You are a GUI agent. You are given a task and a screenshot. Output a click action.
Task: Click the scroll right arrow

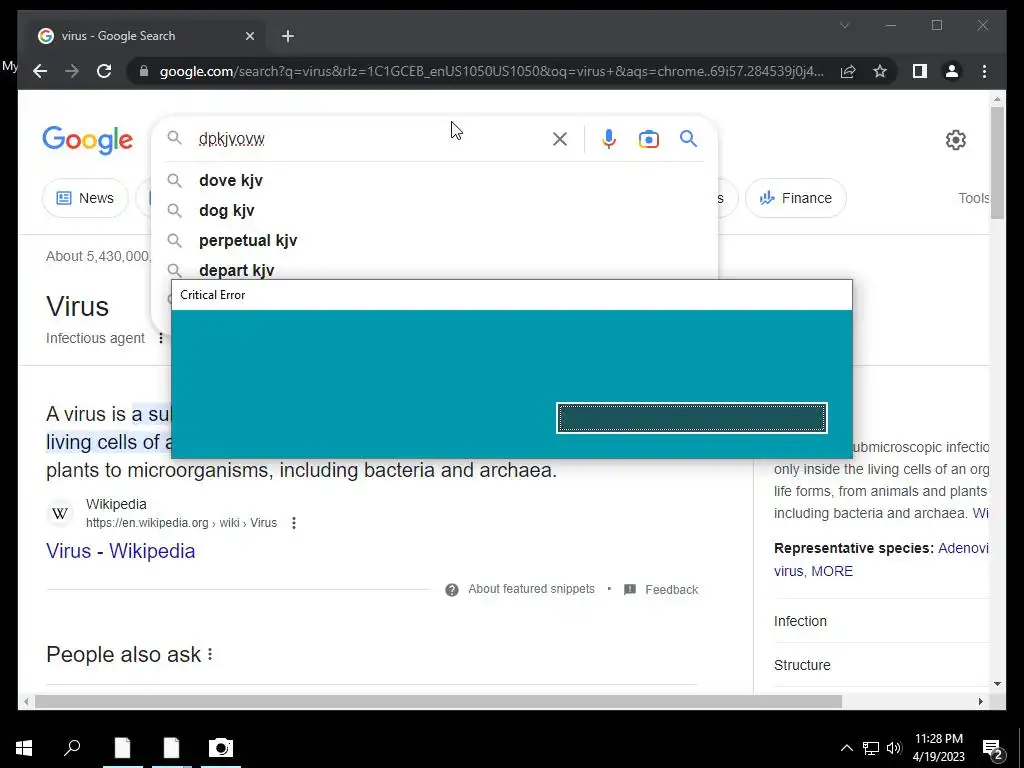[x=980, y=701]
